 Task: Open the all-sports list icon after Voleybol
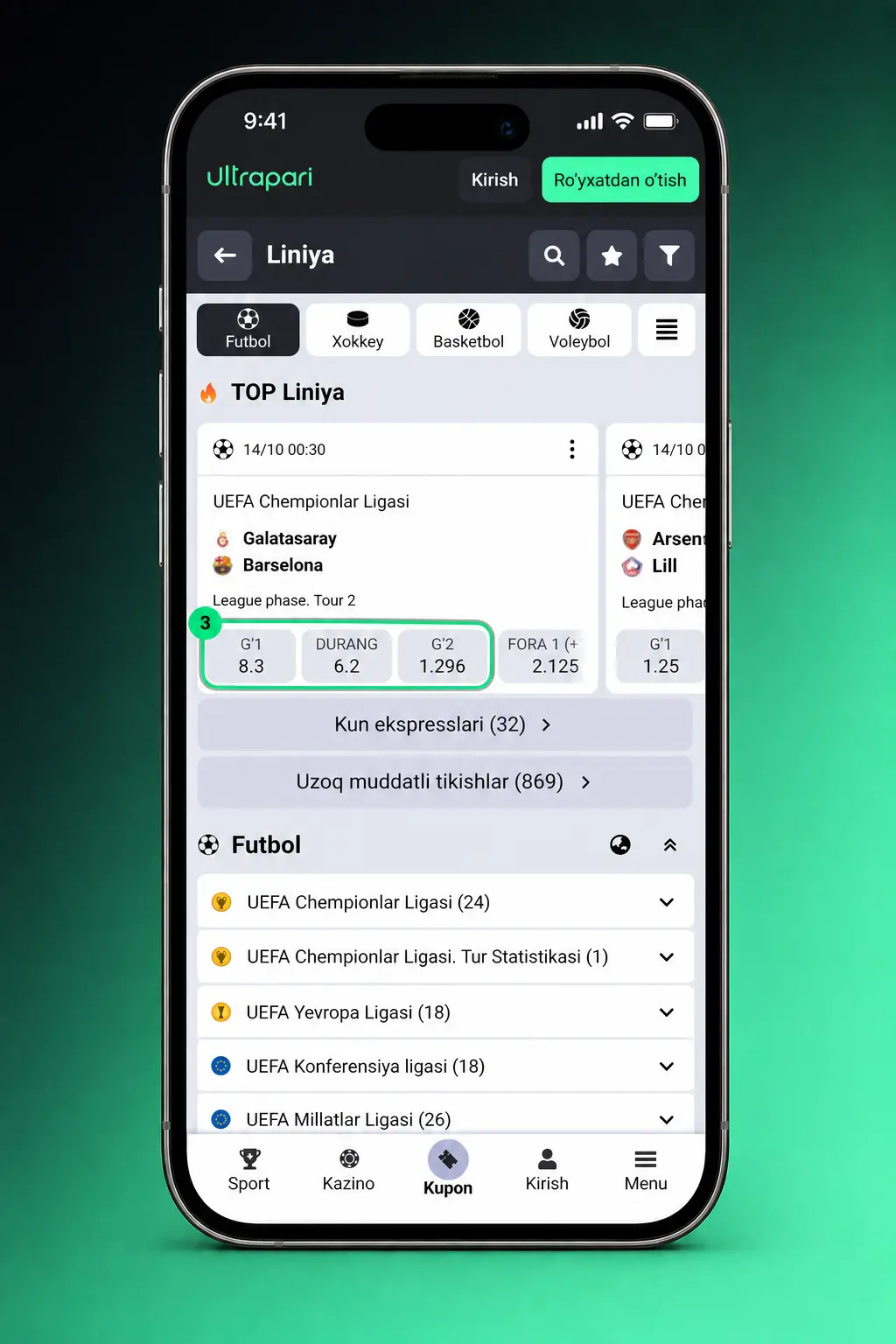667,330
